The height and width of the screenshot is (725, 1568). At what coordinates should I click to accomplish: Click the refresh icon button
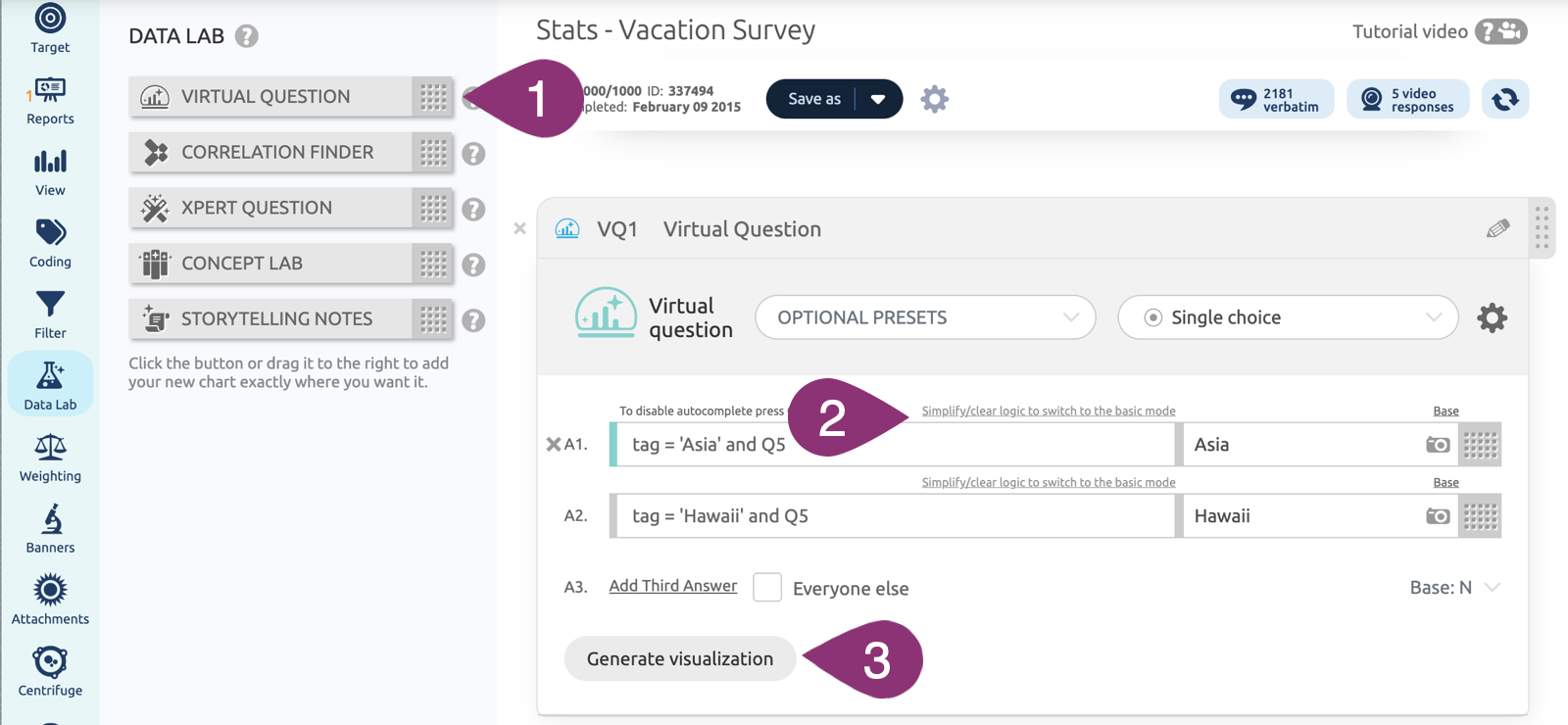point(1505,99)
